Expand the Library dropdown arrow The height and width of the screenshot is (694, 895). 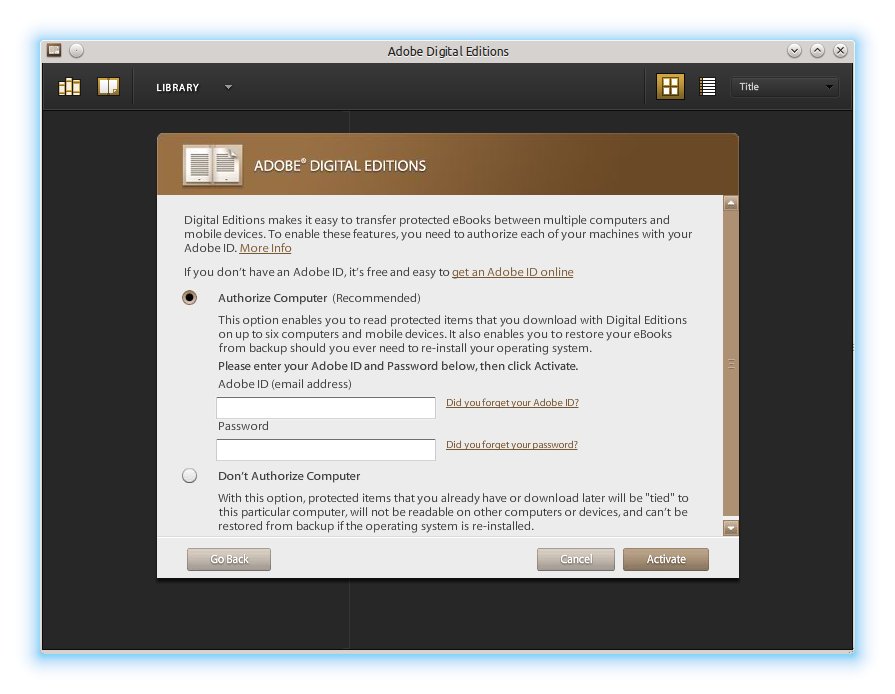pyautogui.click(x=228, y=87)
